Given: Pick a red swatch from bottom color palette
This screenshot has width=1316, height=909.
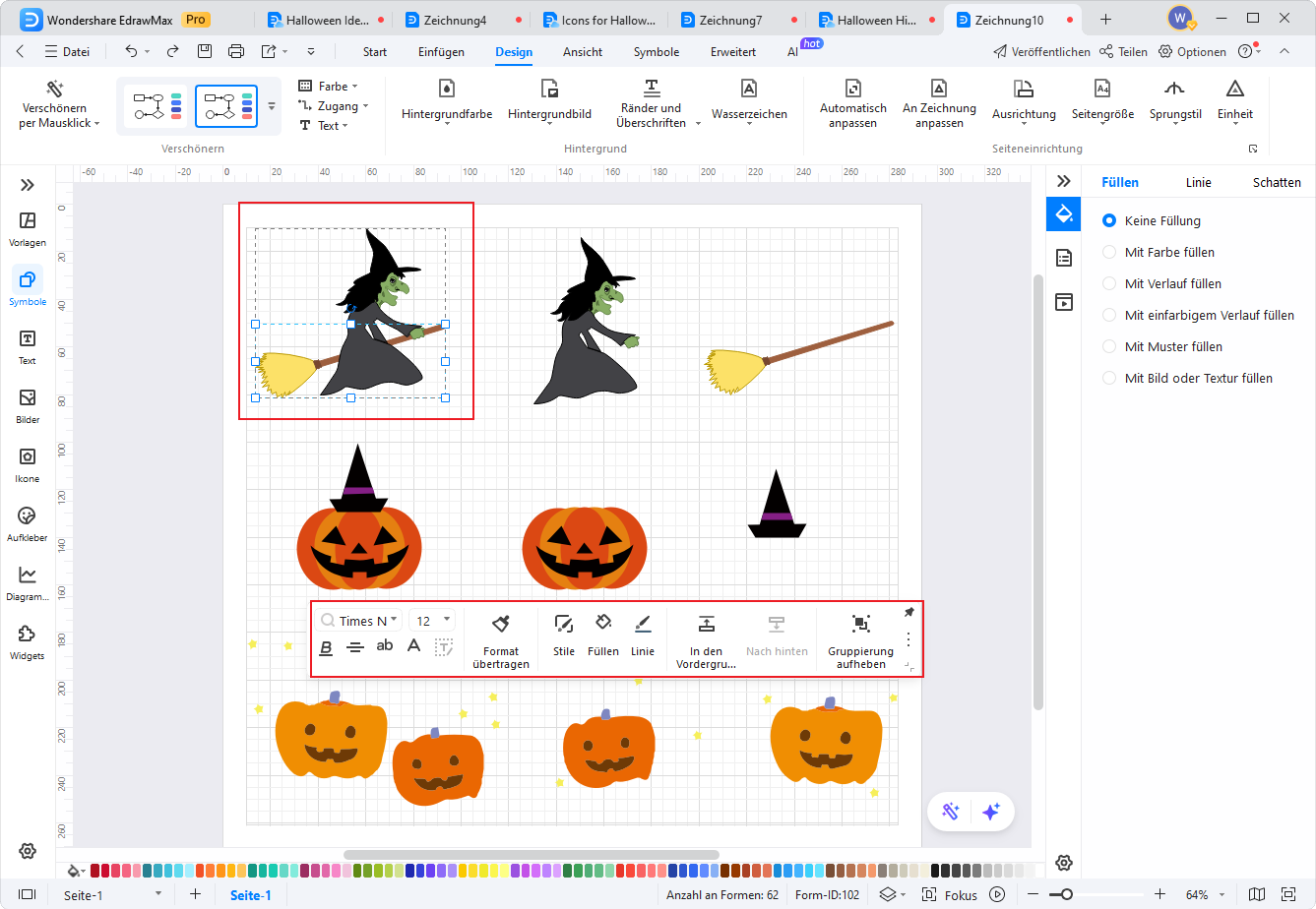Looking at the screenshot, I should [94, 871].
